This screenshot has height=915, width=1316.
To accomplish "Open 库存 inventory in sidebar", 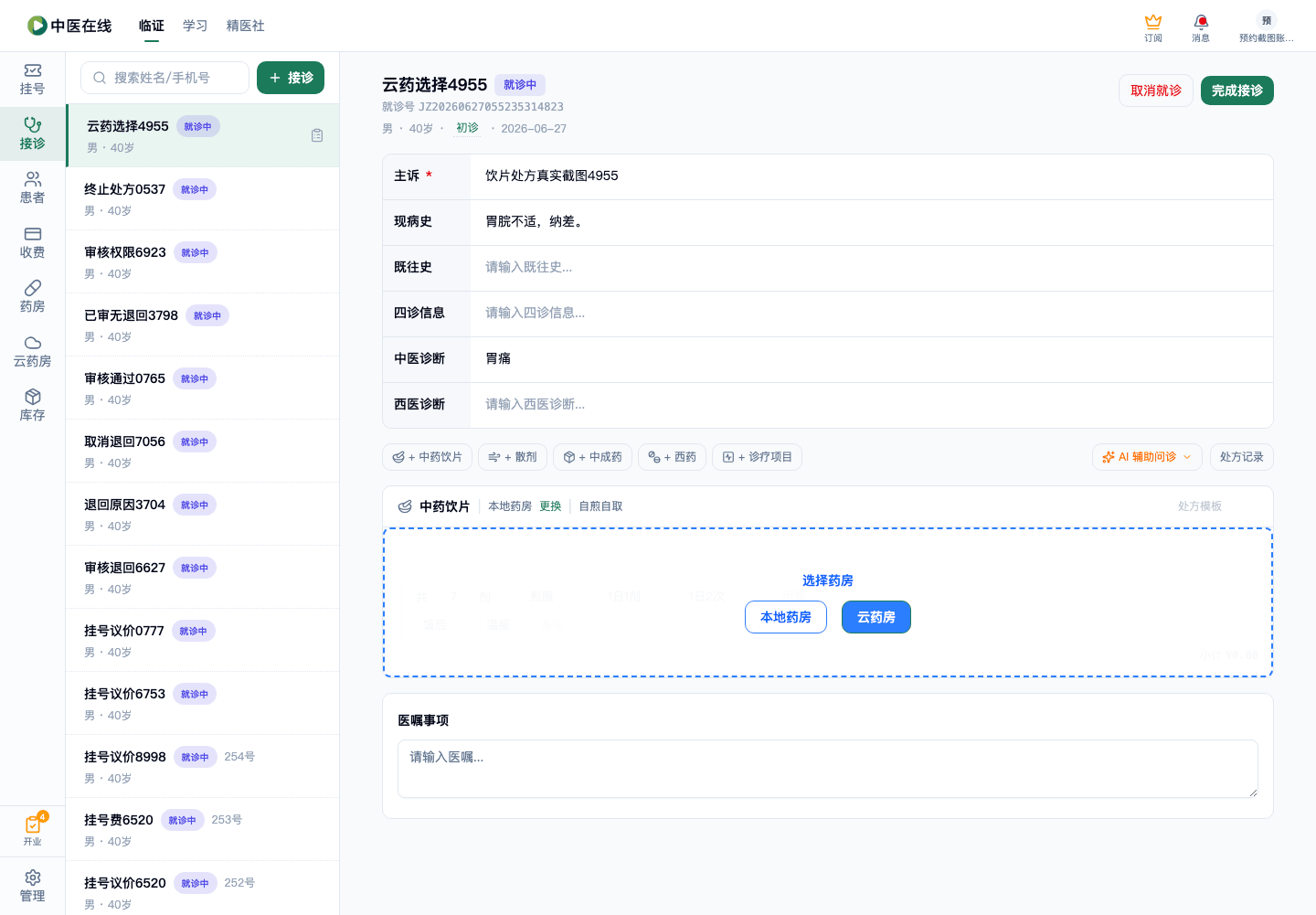I will [x=32, y=406].
